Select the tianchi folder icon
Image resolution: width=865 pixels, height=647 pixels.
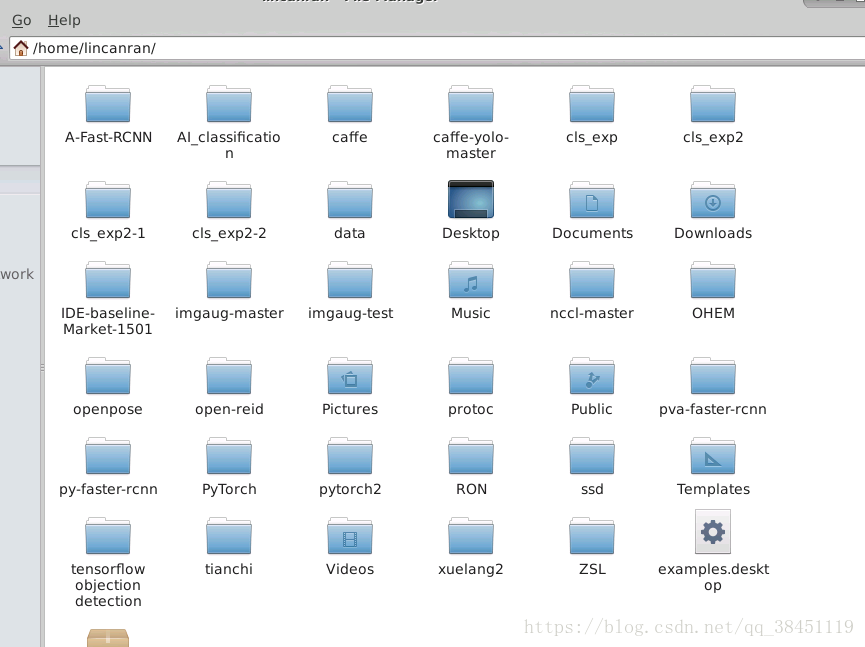point(229,536)
